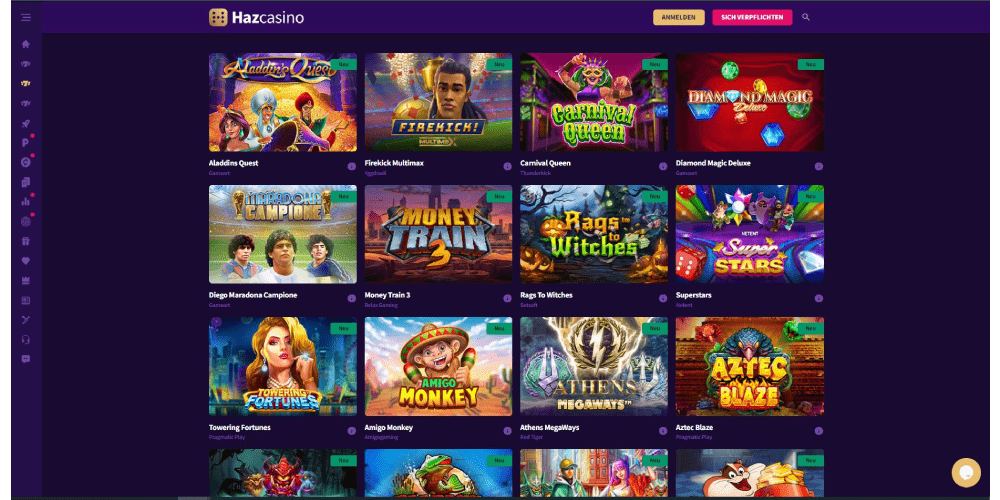Click the bar chart sidebar icon

pos(26,202)
